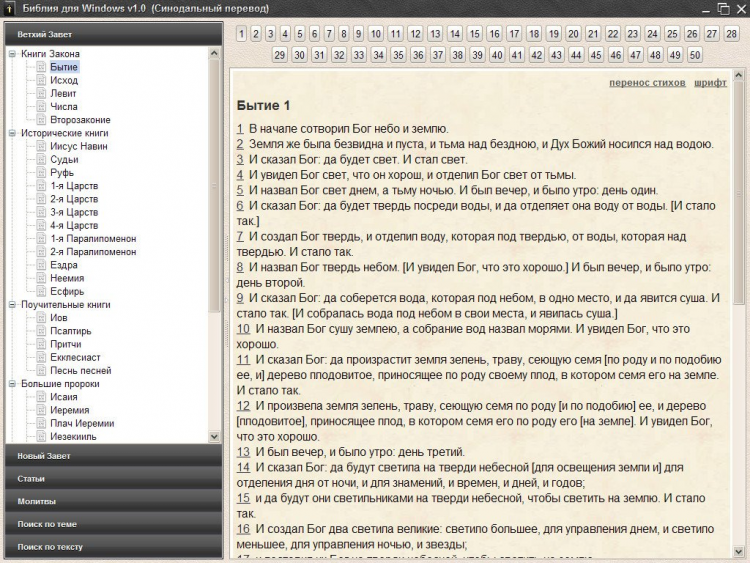The width and height of the screenshot is (750, 563).
Task: Click the page icon beside Судьи
Action: click(42, 159)
